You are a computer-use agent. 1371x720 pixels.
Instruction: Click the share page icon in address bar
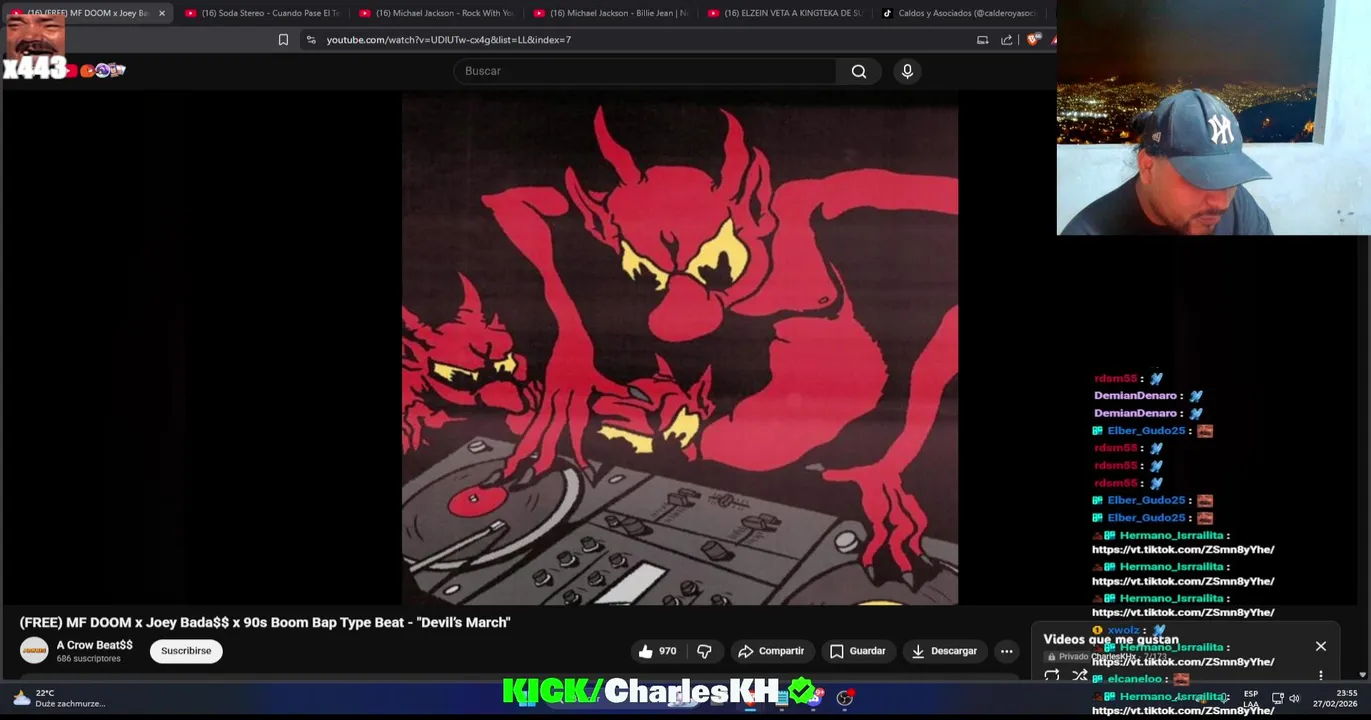click(x=1006, y=40)
